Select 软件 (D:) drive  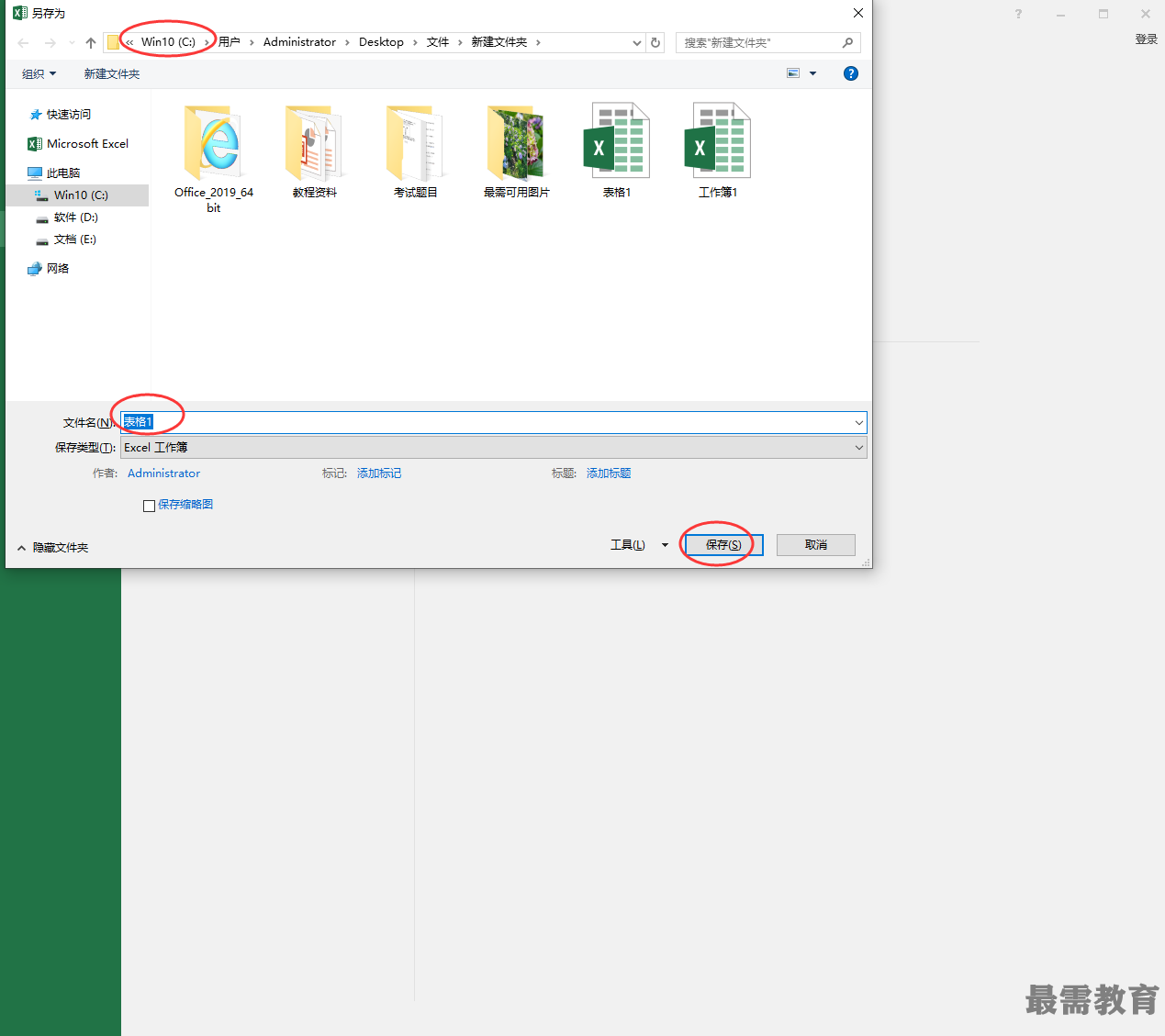coord(67,217)
